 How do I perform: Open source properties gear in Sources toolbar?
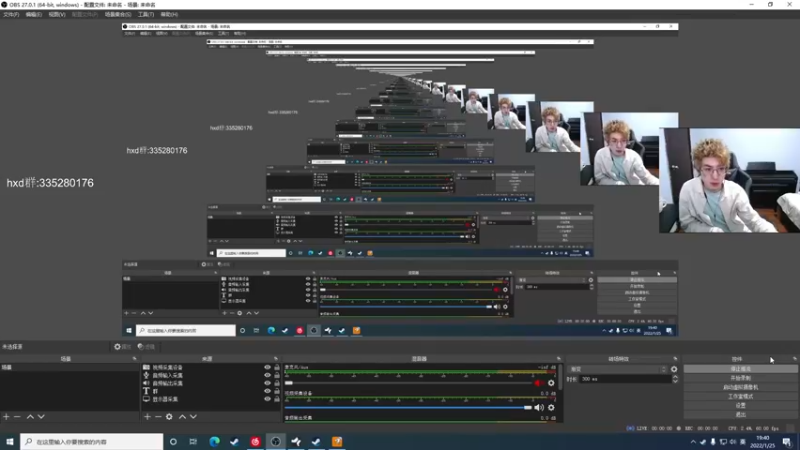[169, 417]
